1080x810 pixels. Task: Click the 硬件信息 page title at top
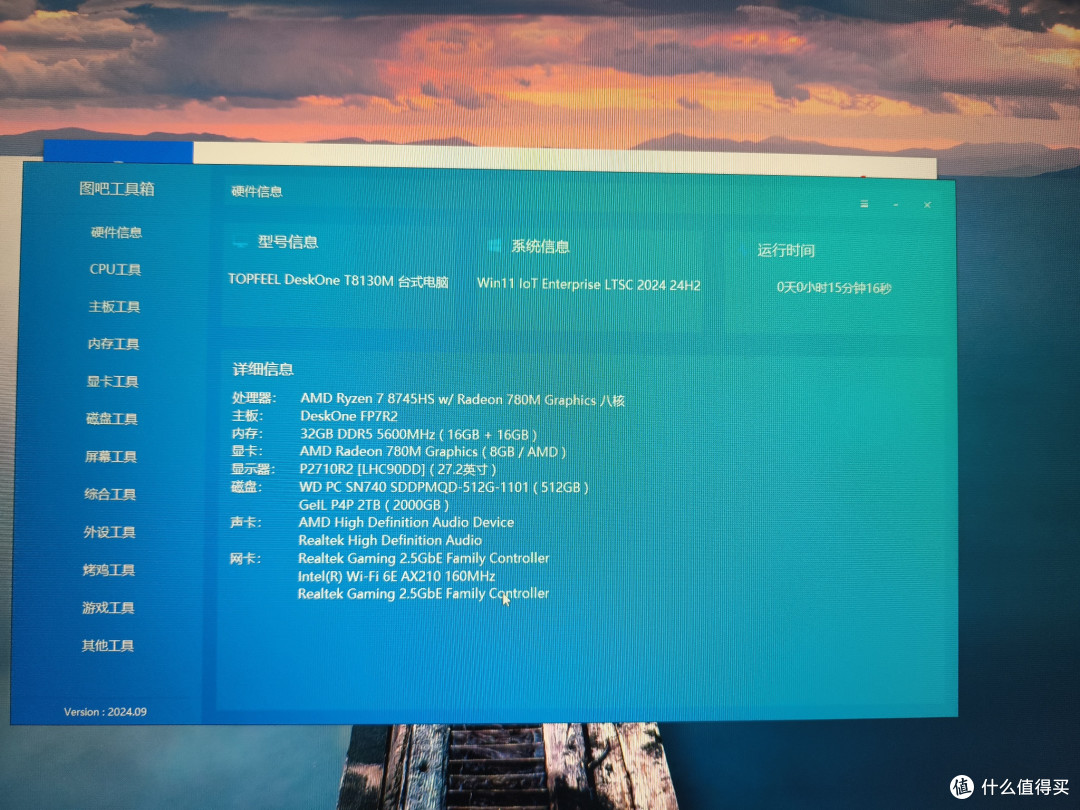[256, 191]
